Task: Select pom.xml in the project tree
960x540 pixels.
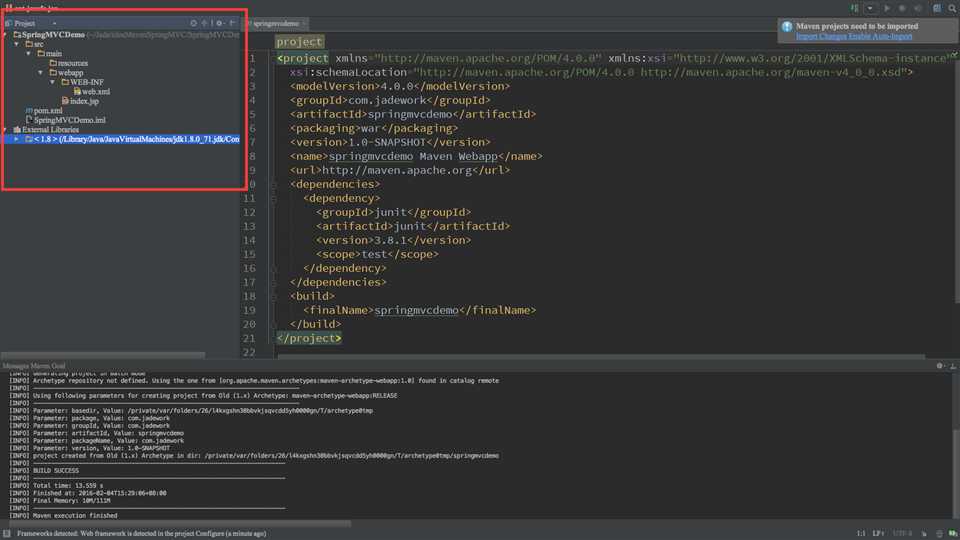Action: [x=43, y=111]
